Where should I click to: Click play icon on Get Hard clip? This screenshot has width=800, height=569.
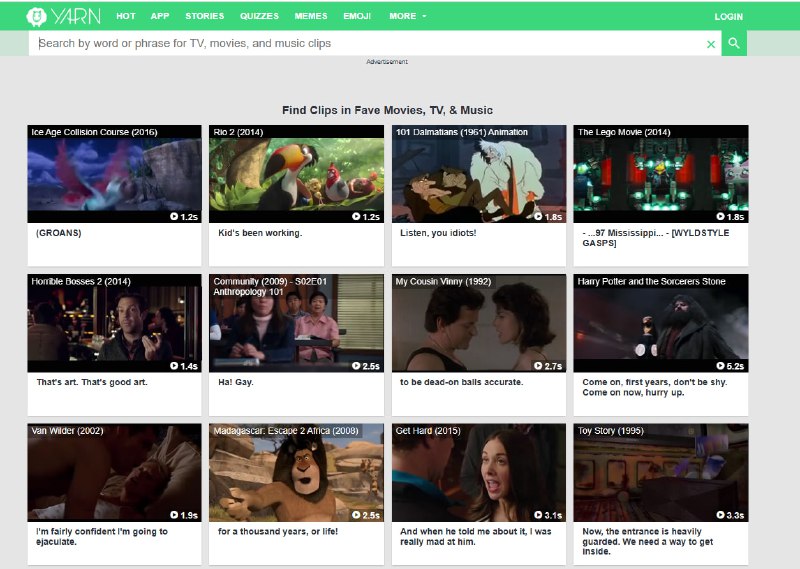click(x=538, y=515)
